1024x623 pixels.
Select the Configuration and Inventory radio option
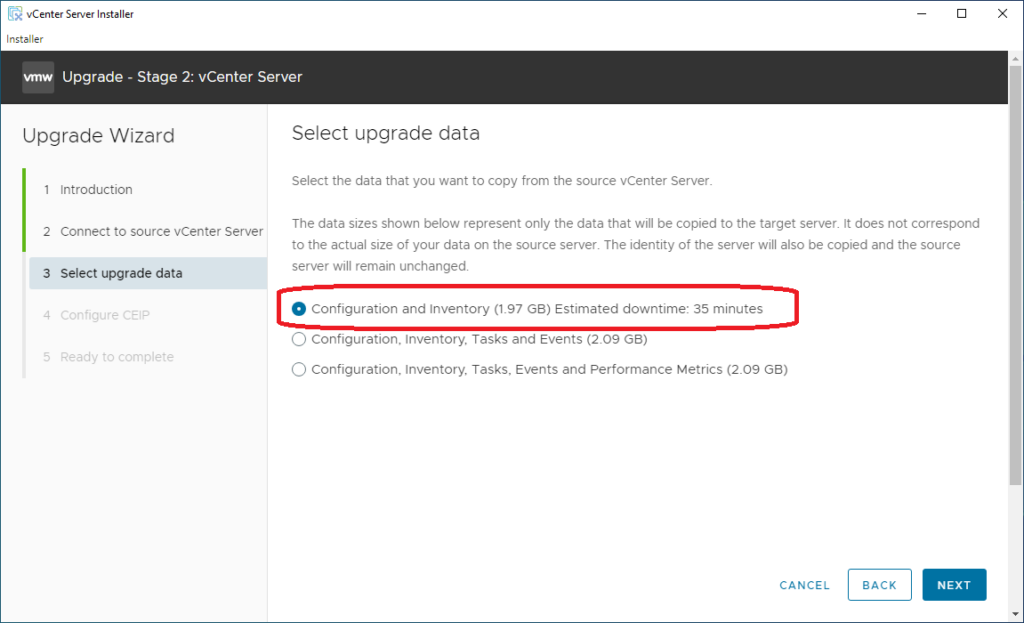point(299,309)
